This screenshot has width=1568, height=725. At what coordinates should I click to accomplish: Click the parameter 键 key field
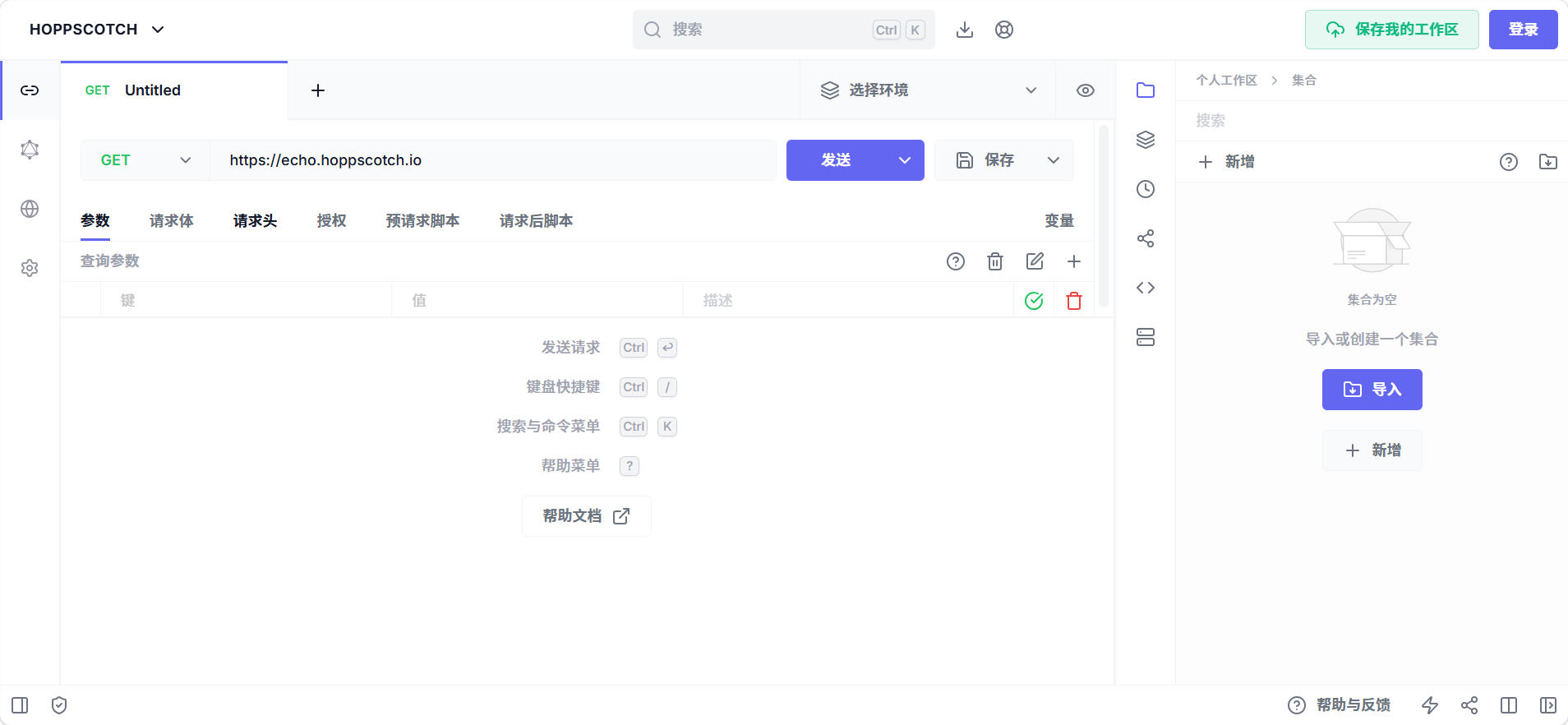click(x=247, y=301)
